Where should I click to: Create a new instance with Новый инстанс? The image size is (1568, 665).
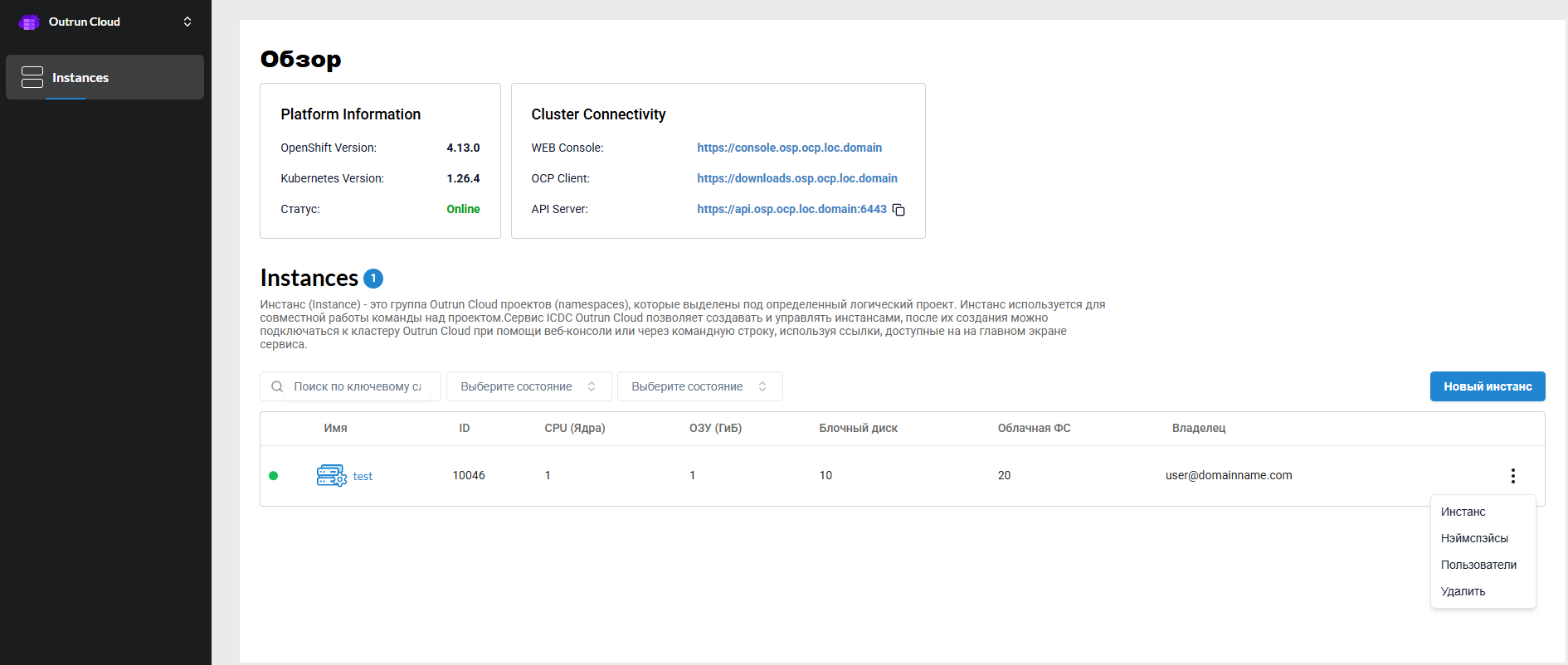(x=1487, y=386)
